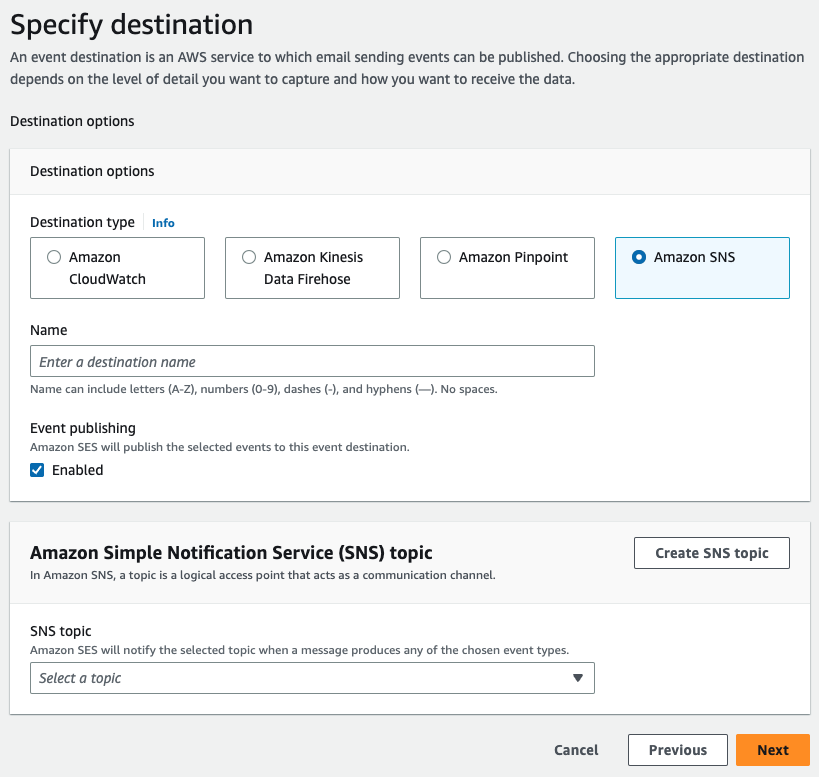Click the SNS topic dropdown arrow icon
The height and width of the screenshot is (777, 819).
(x=577, y=678)
